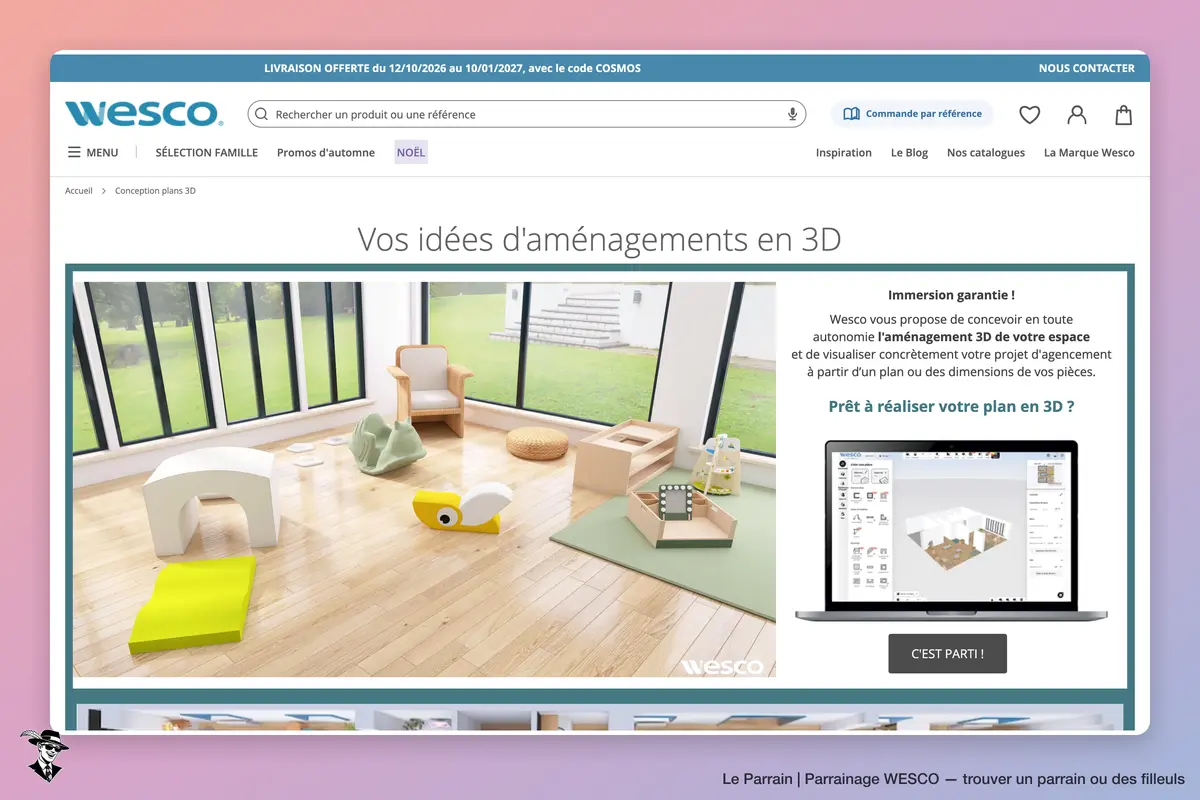1200x800 pixels.
Task: Open the hamburger MENU
Action: (93, 153)
